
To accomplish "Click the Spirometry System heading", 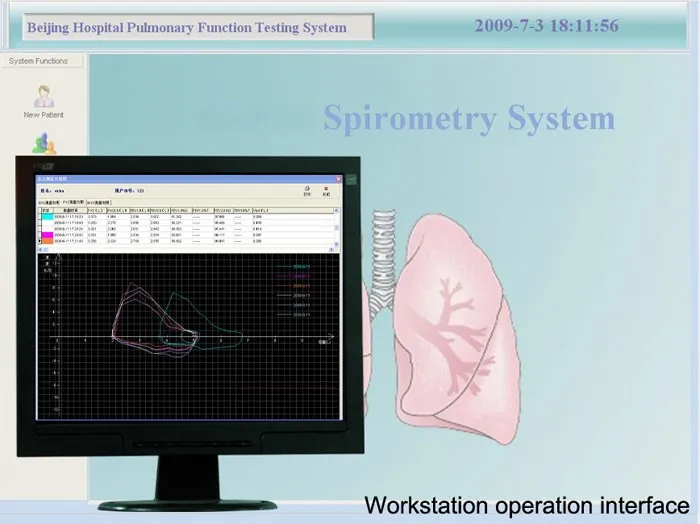I will [x=468, y=118].
